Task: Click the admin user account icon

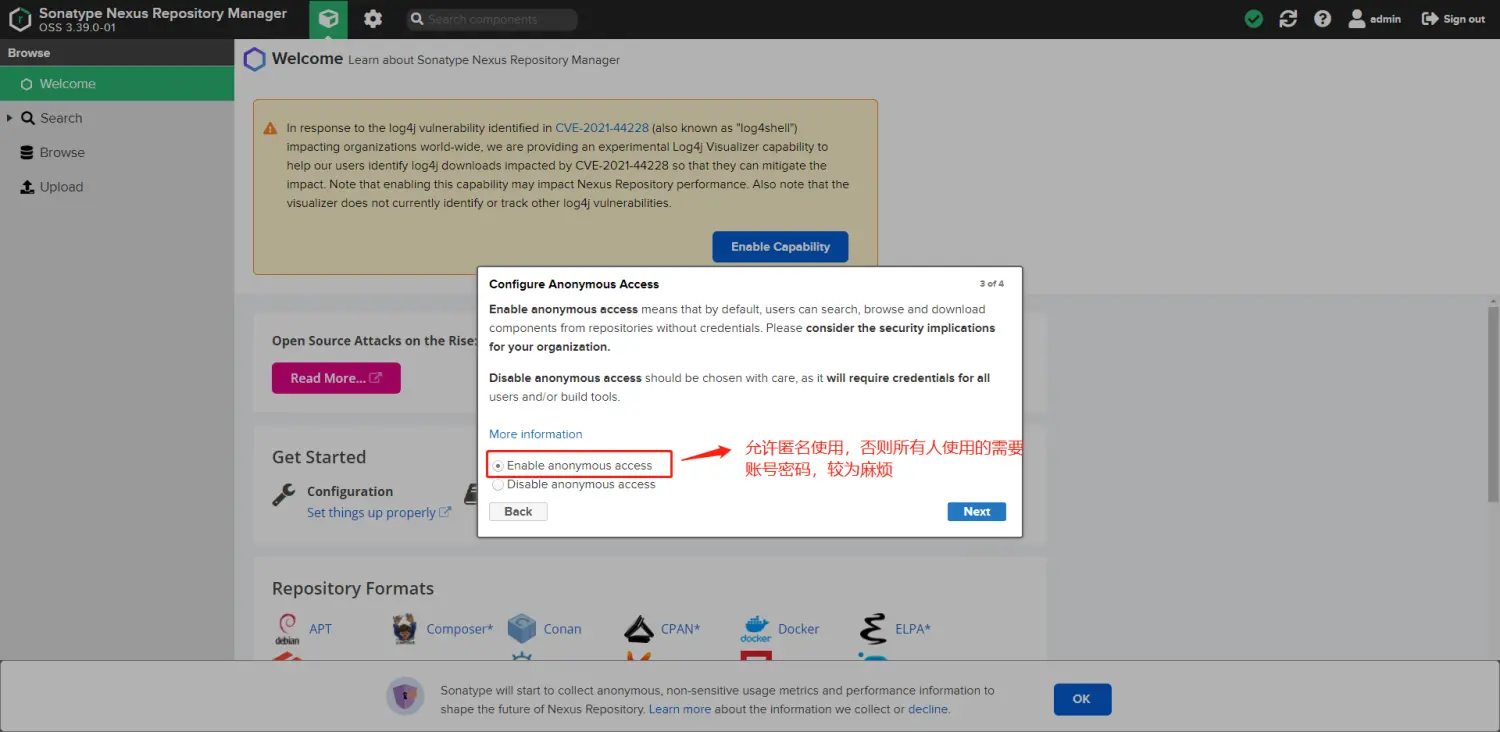Action: 1356,19
